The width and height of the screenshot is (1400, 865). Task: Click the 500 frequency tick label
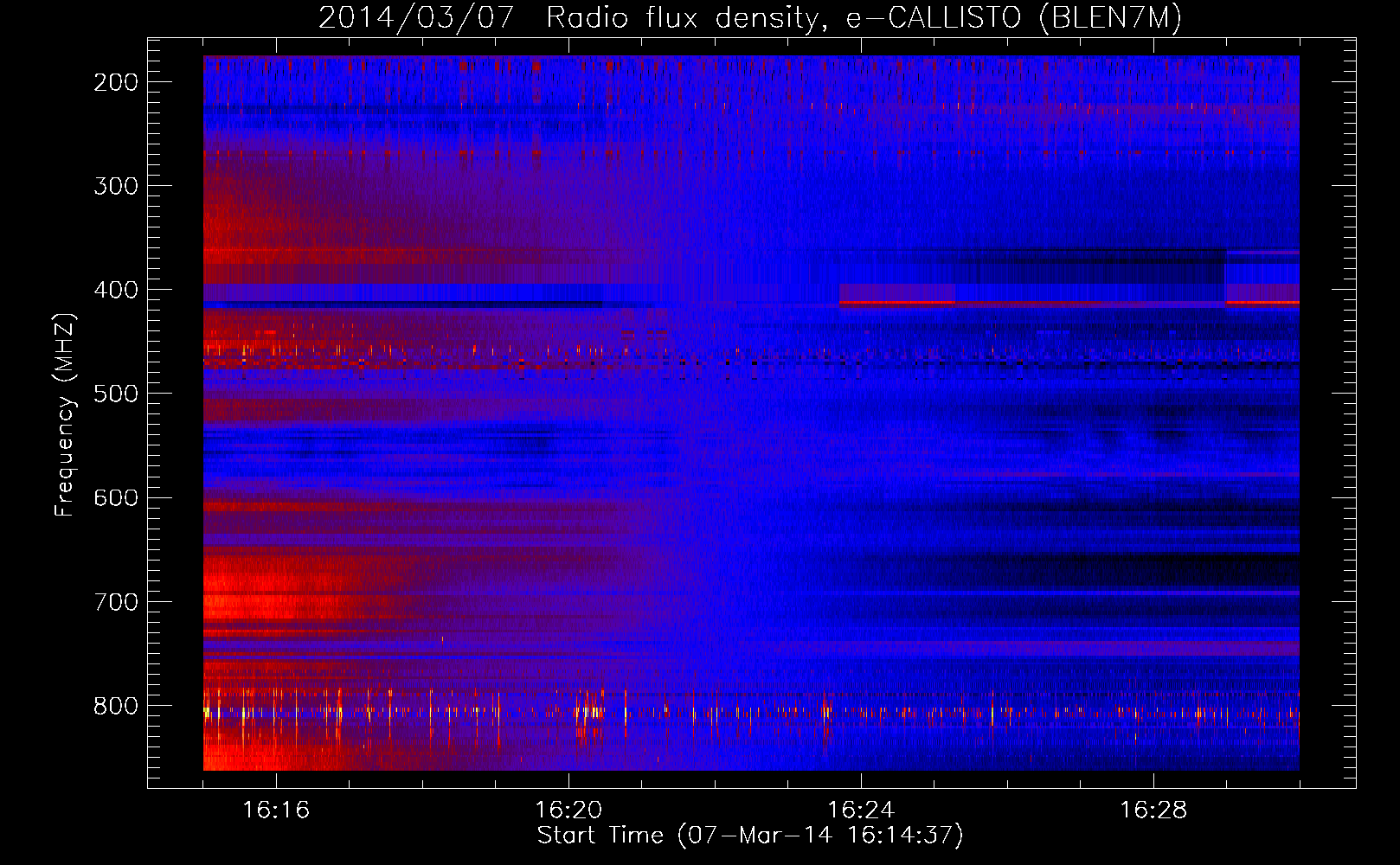116,394
